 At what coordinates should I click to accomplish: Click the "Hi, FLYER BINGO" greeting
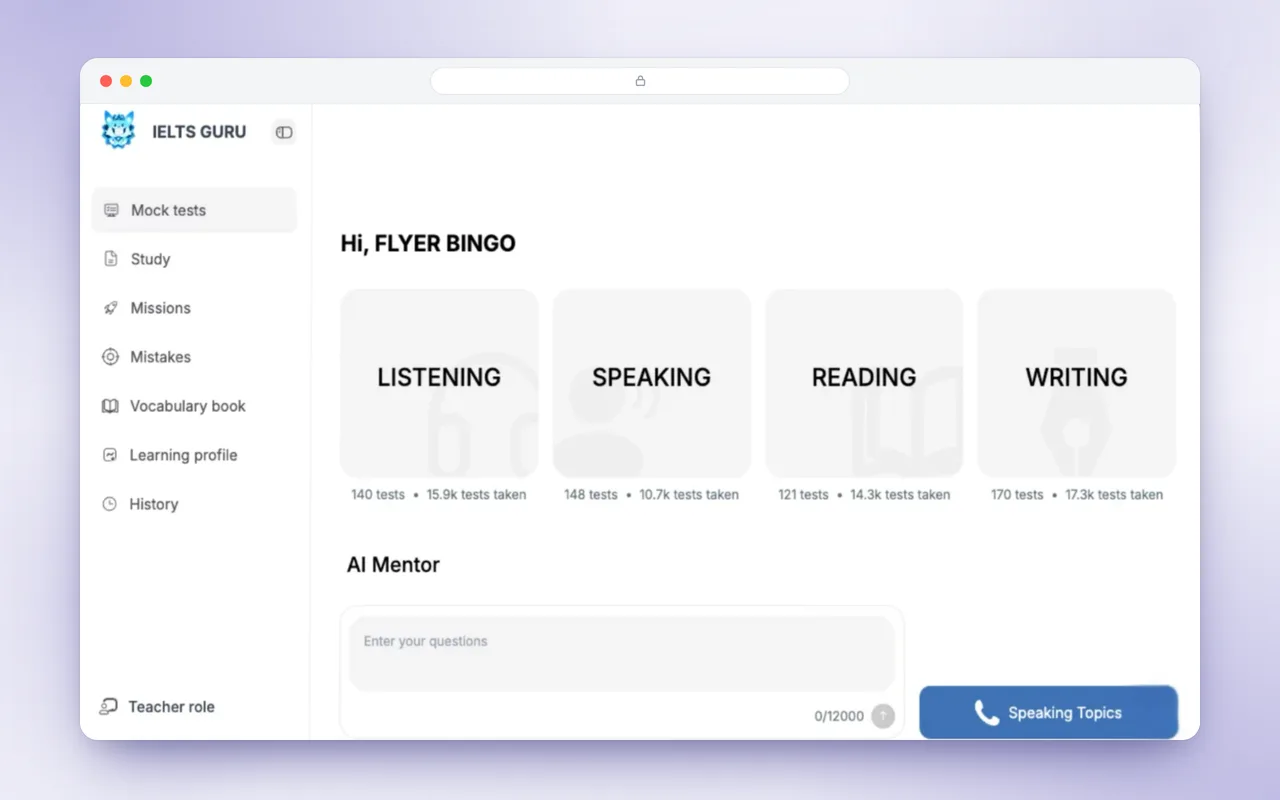[428, 243]
